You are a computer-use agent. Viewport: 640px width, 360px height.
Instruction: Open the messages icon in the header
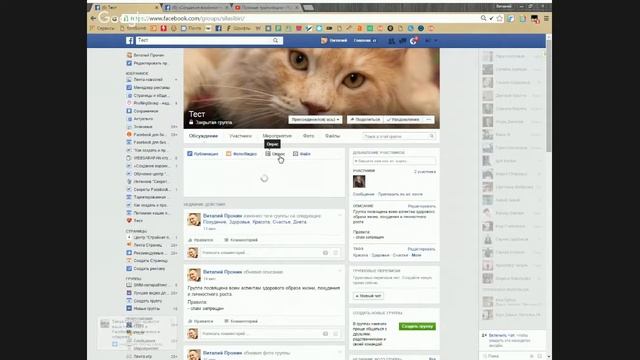coord(402,40)
